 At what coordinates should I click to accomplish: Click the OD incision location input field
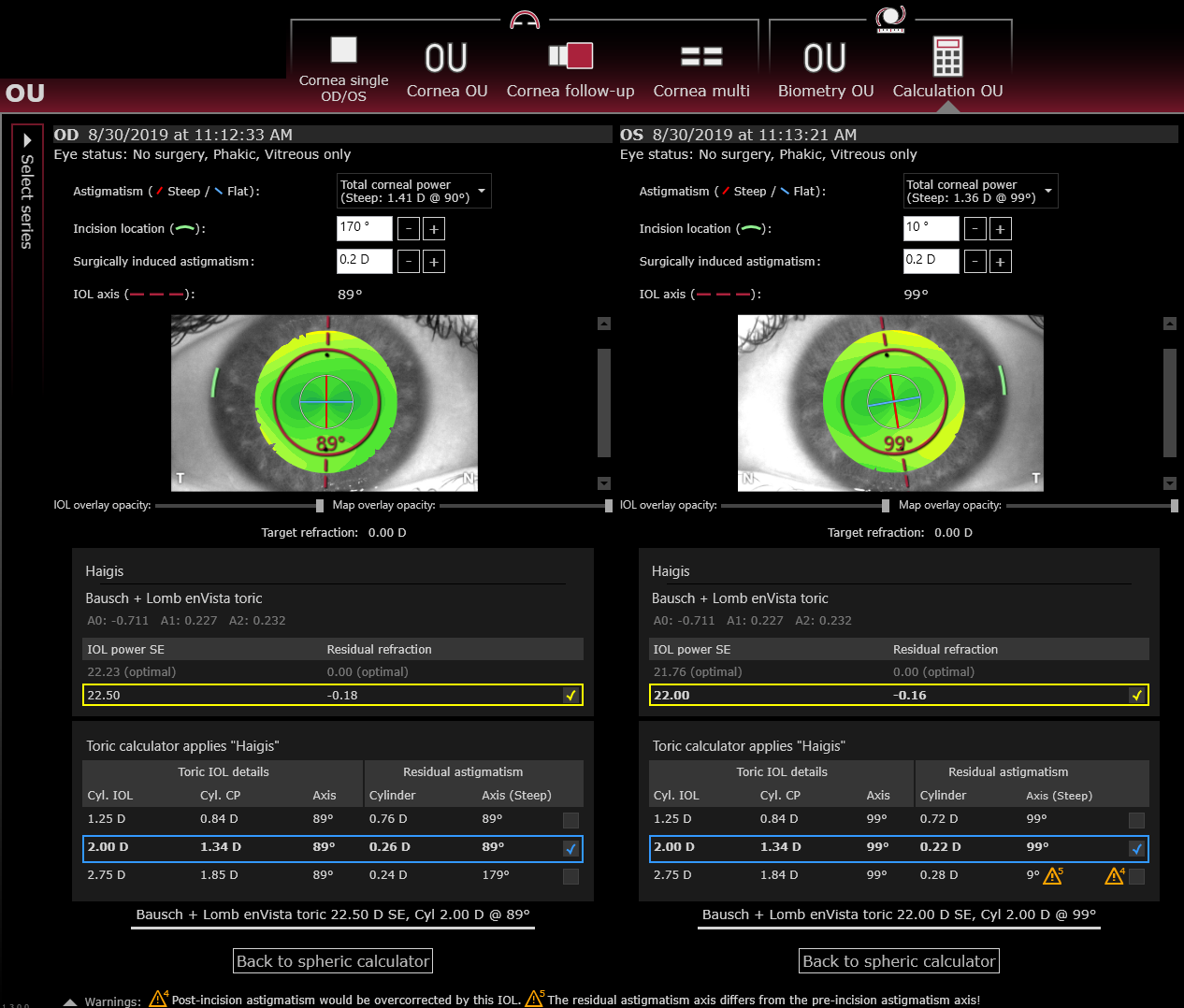[364, 228]
